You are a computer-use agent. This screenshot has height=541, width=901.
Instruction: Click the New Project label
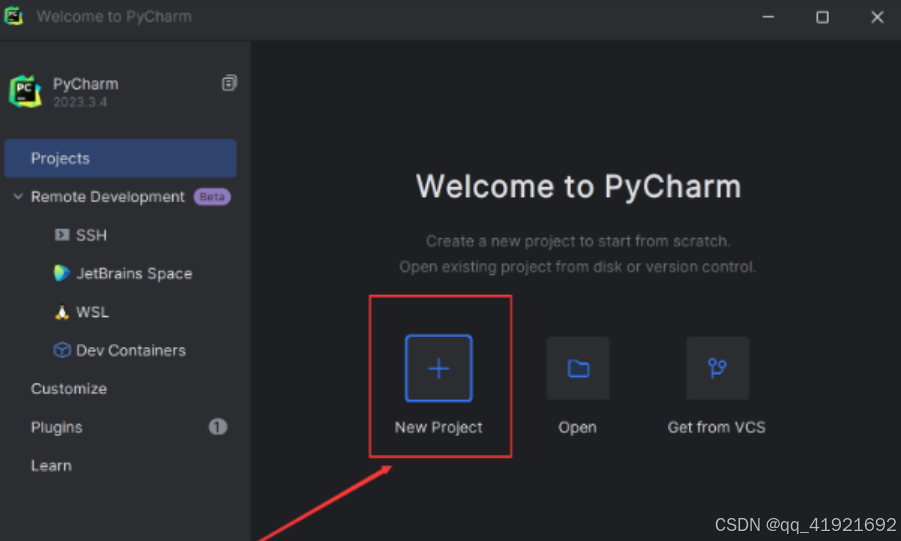[438, 427]
